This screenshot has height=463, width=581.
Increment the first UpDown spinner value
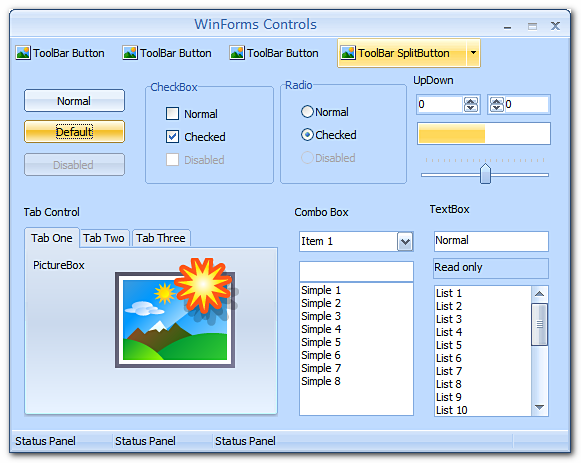click(471, 101)
